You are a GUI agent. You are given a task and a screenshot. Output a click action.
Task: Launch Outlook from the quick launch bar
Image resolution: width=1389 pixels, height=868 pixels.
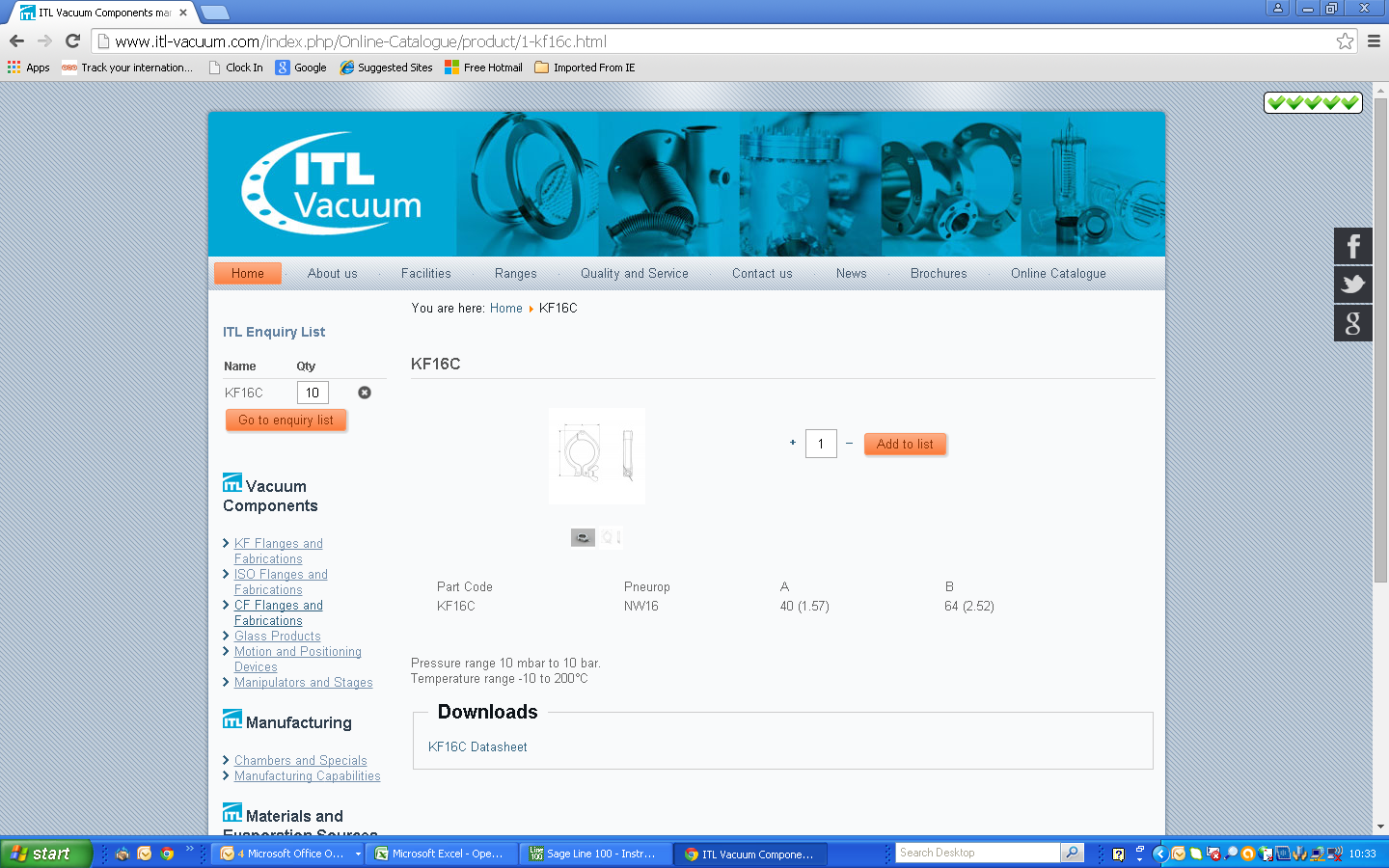pyautogui.click(x=145, y=854)
